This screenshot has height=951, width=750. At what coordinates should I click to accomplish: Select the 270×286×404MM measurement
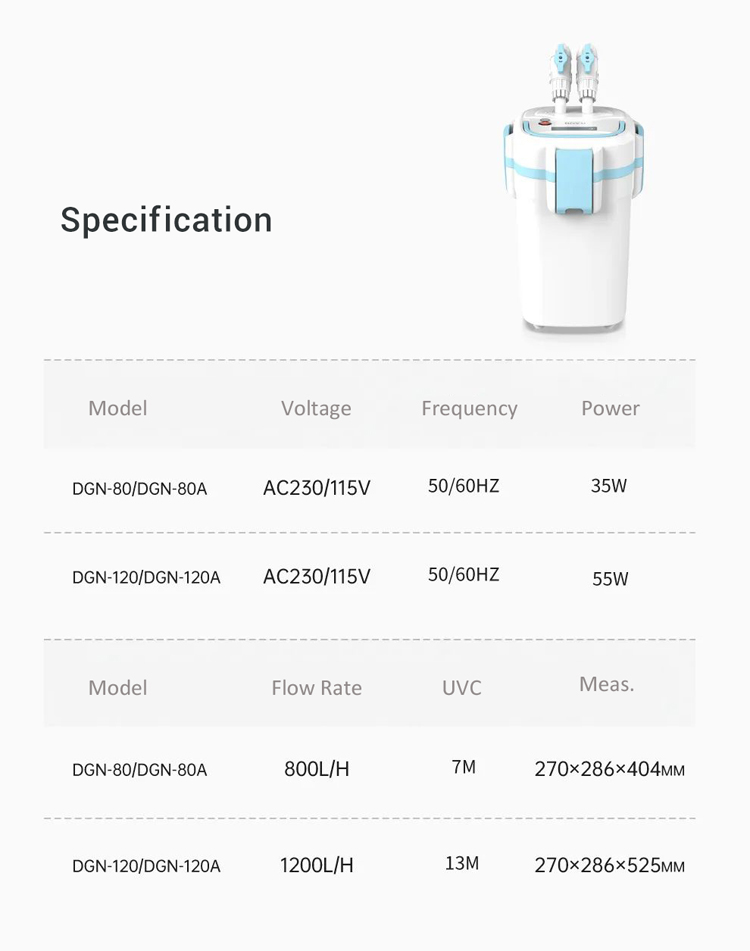pyautogui.click(x=609, y=769)
